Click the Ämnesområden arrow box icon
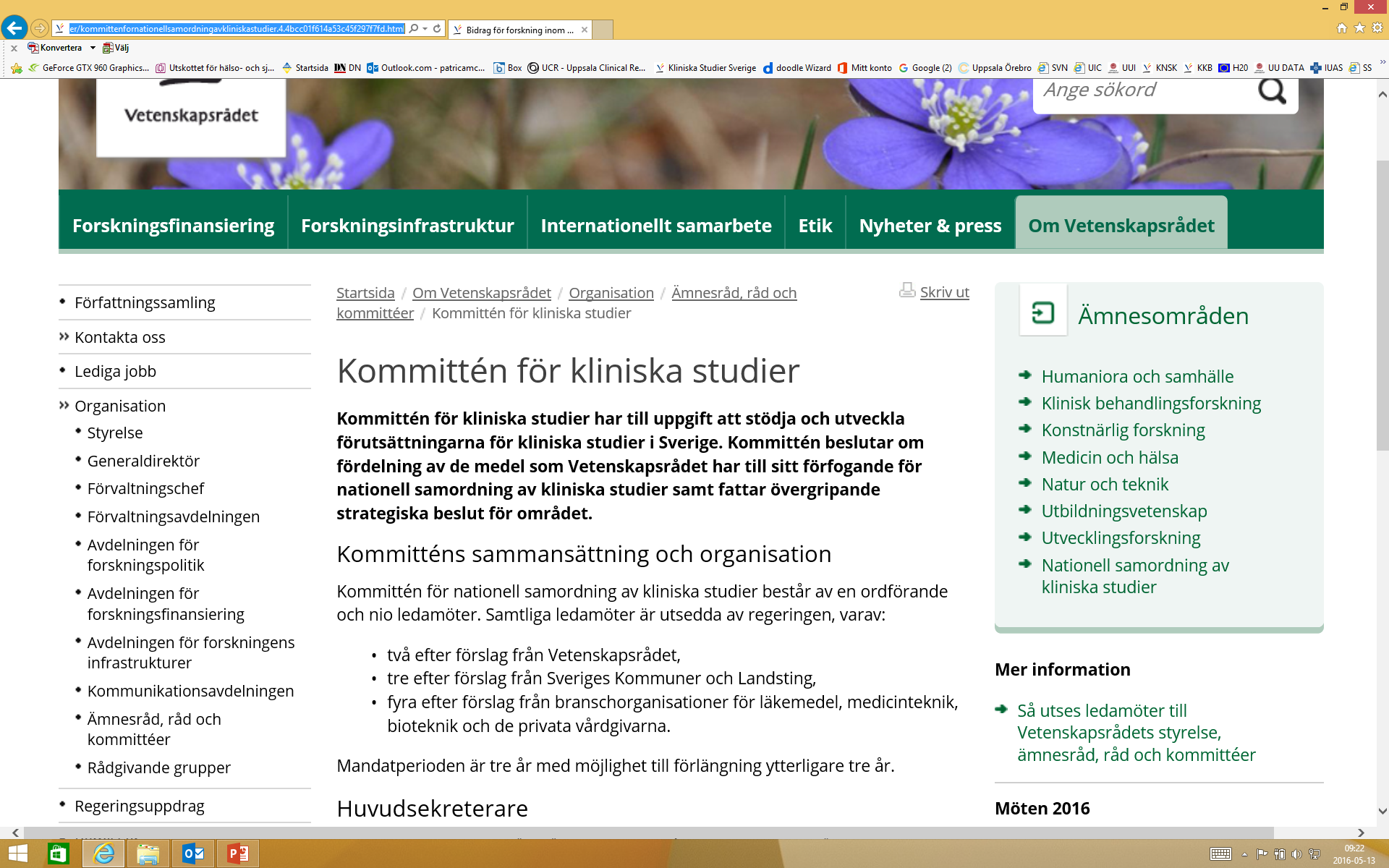The height and width of the screenshot is (868, 1389). [x=1042, y=312]
